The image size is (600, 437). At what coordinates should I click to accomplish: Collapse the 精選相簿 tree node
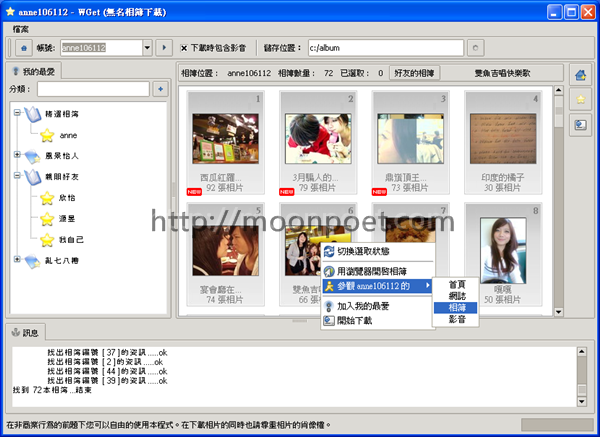coord(17,113)
